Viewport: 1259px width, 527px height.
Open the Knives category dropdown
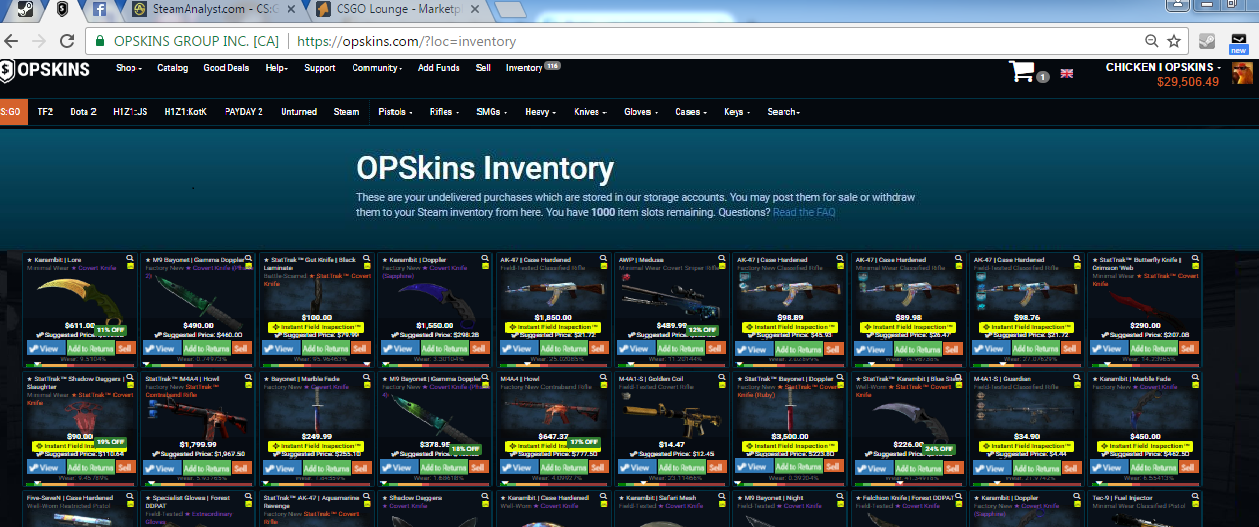[x=589, y=112]
